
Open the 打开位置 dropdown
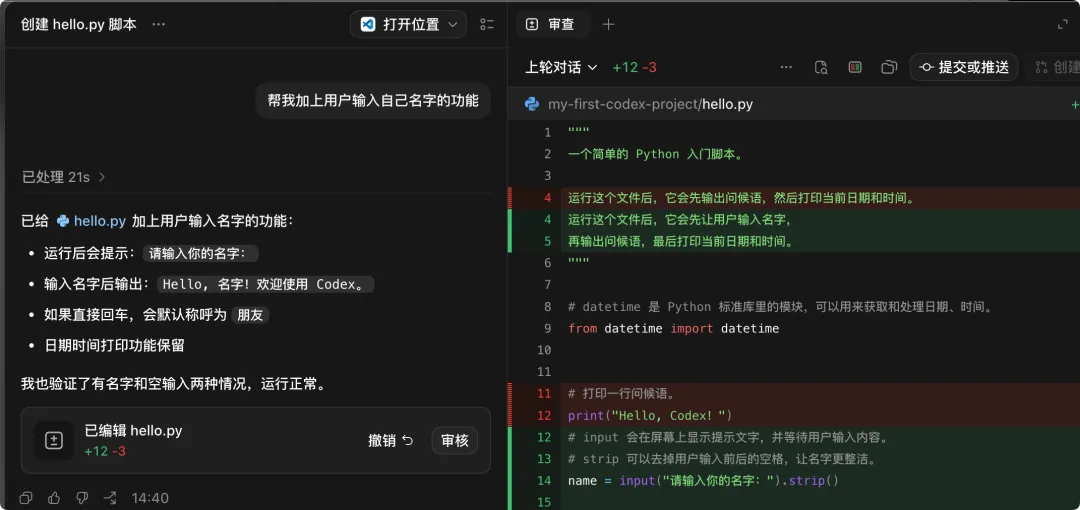[408, 24]
